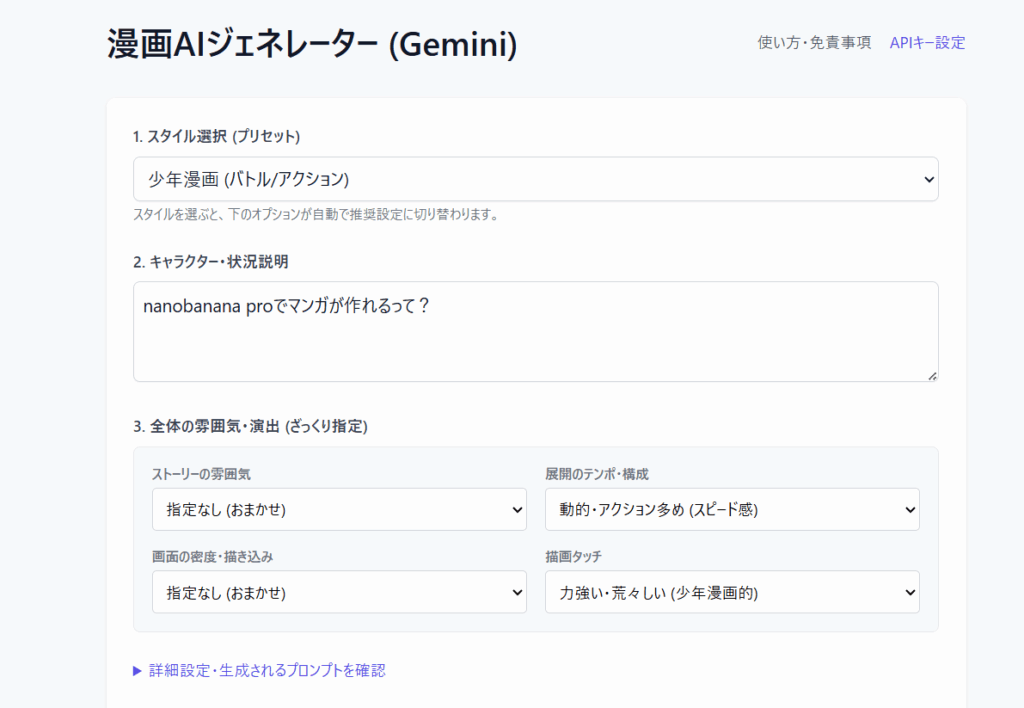The image size is (1024, 708).
Task: Click the 漫画AIジェネレーター (Gemini) page title
Action: 312,45
